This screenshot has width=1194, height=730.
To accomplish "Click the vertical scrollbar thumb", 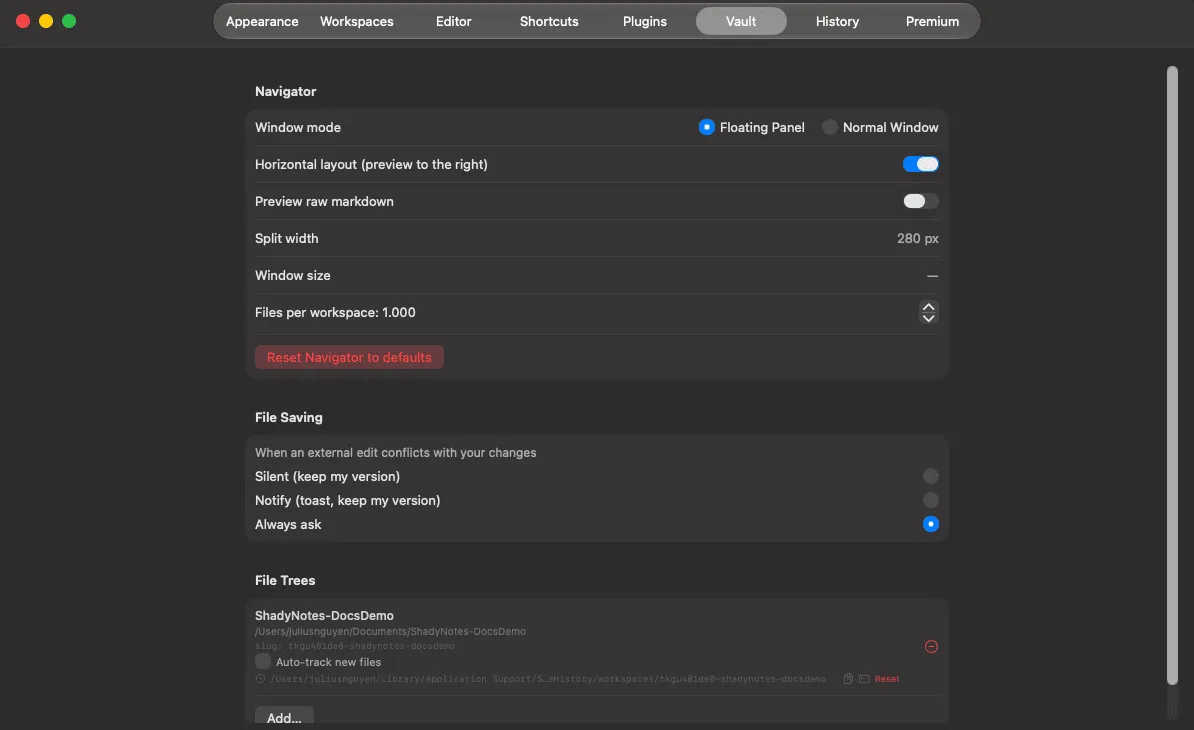I will pos(1172,376).
